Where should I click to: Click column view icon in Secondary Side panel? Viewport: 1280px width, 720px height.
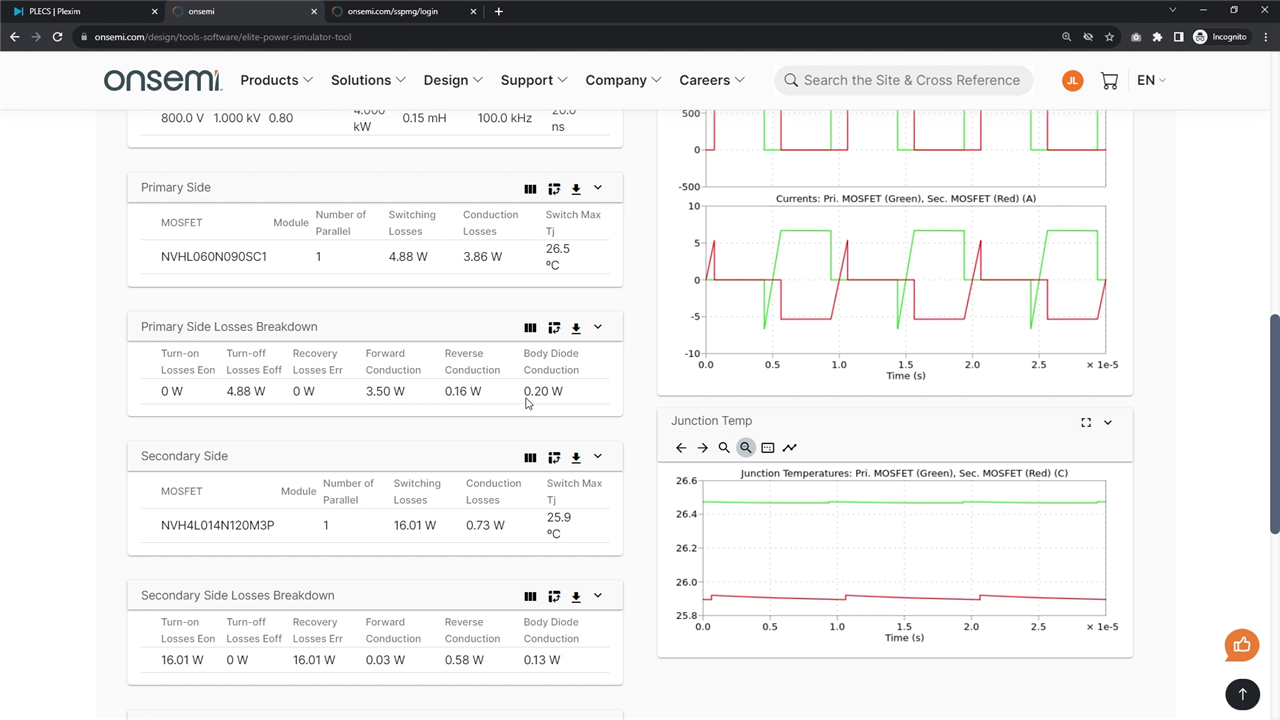530,457
